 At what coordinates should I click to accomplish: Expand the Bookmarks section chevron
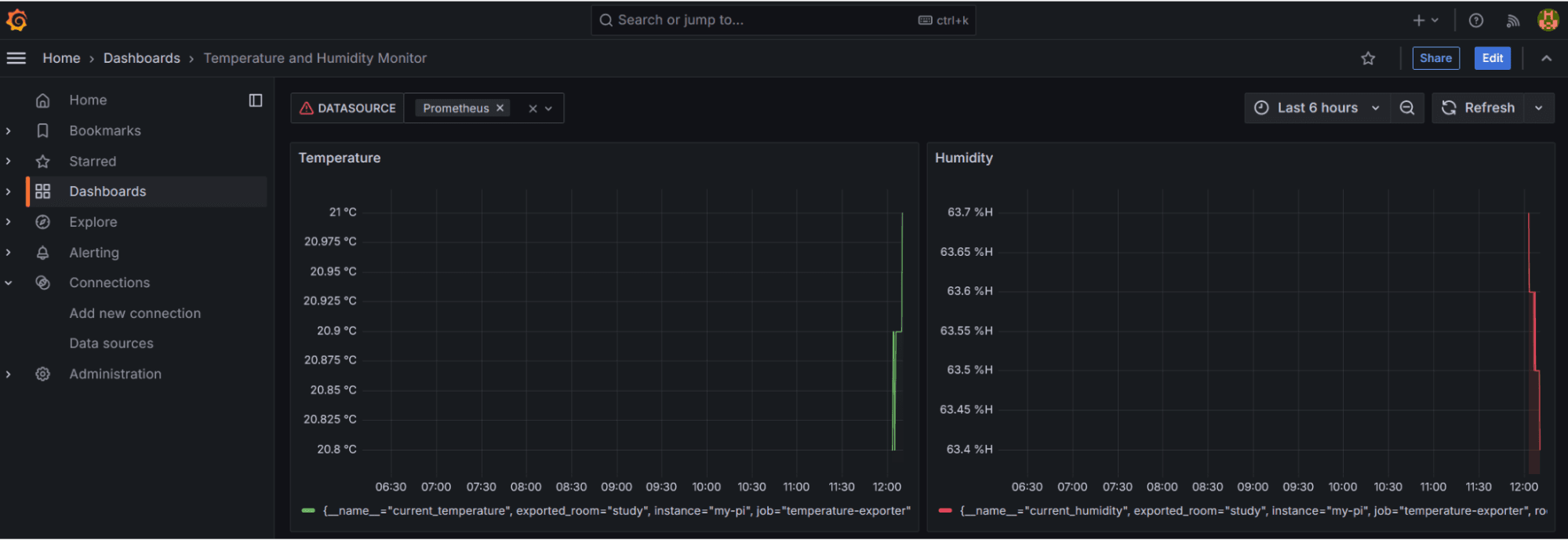pyautogui.click(x=9, y=130)
